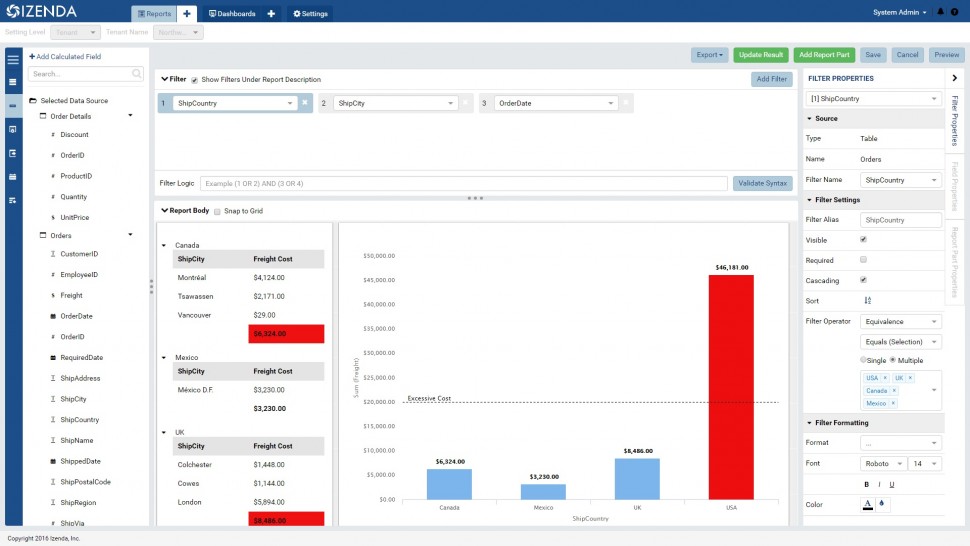Click the Add Filter button
This screenshot has height=546, width=970.
coord(771,79)
